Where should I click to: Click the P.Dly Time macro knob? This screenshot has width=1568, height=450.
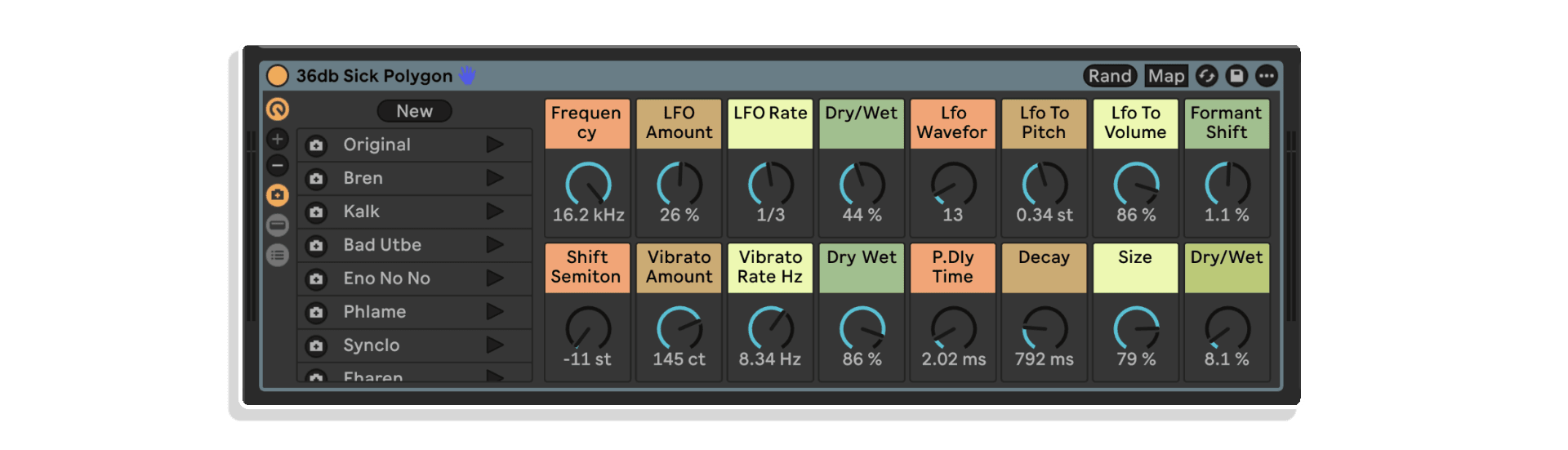pyautogui.click(x=953, y=328)
